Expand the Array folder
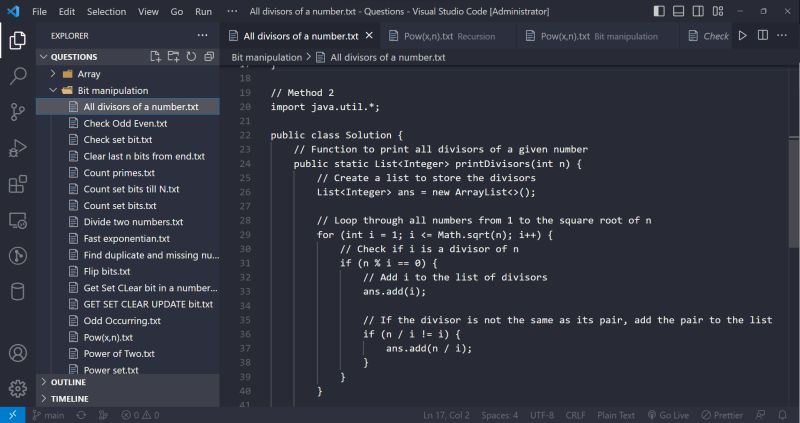Screen dimensions: 800x423 tap(128, 74)
